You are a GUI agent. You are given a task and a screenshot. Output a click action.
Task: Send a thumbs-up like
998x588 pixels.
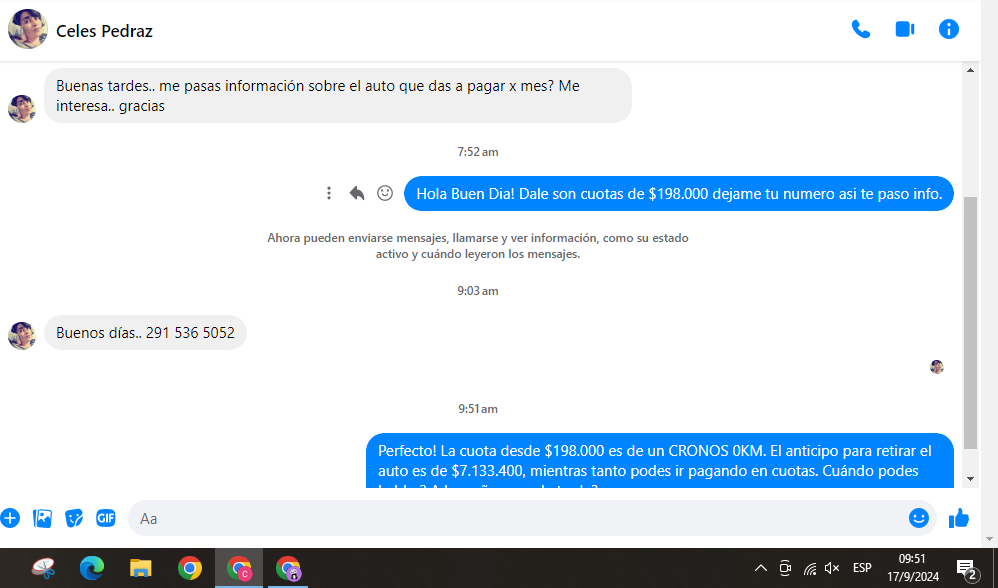click(959, 518)
